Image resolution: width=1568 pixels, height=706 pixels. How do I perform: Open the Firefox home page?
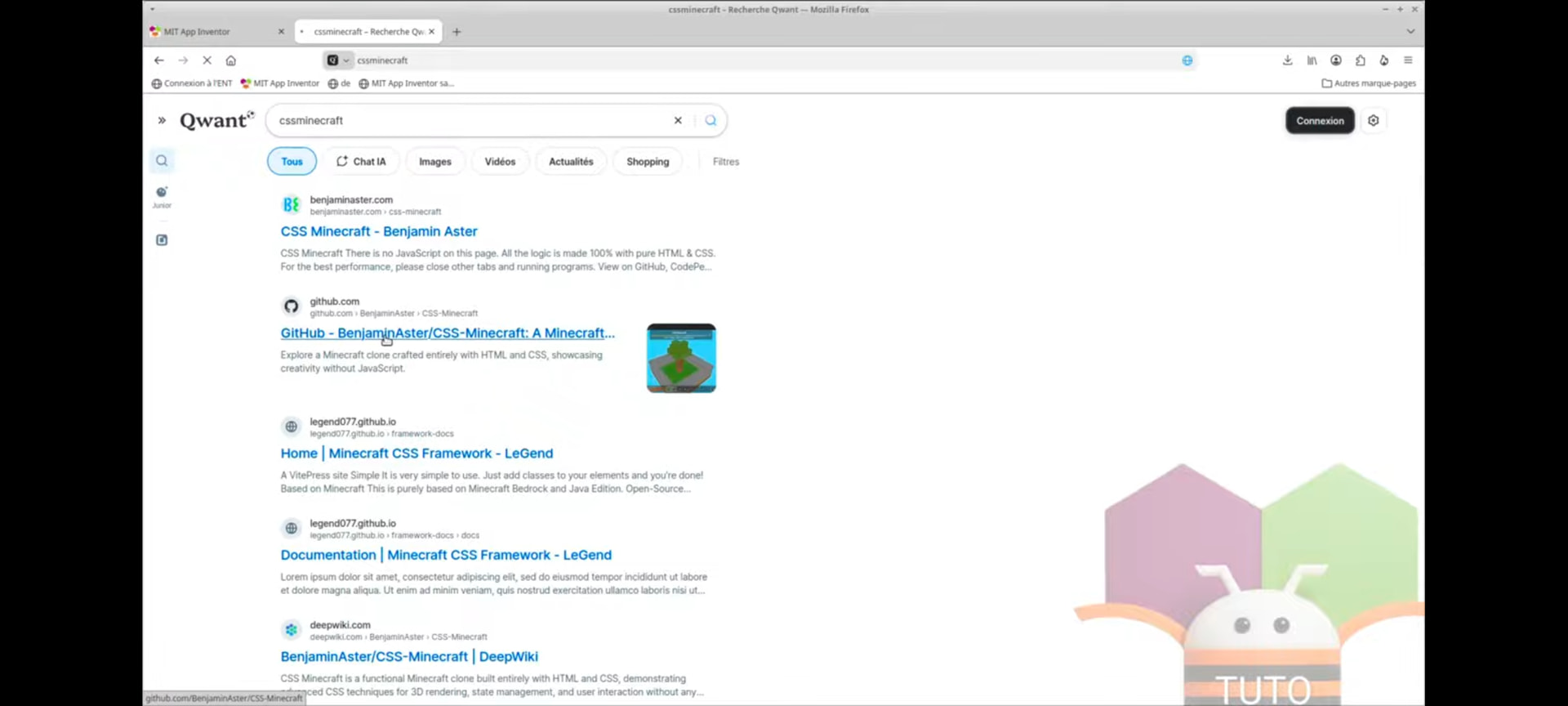[231, 60]
